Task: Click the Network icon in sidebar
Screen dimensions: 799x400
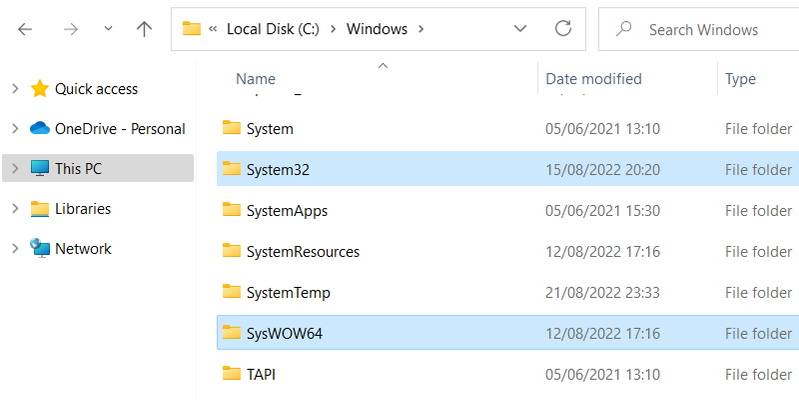Action: click(40, 248)
